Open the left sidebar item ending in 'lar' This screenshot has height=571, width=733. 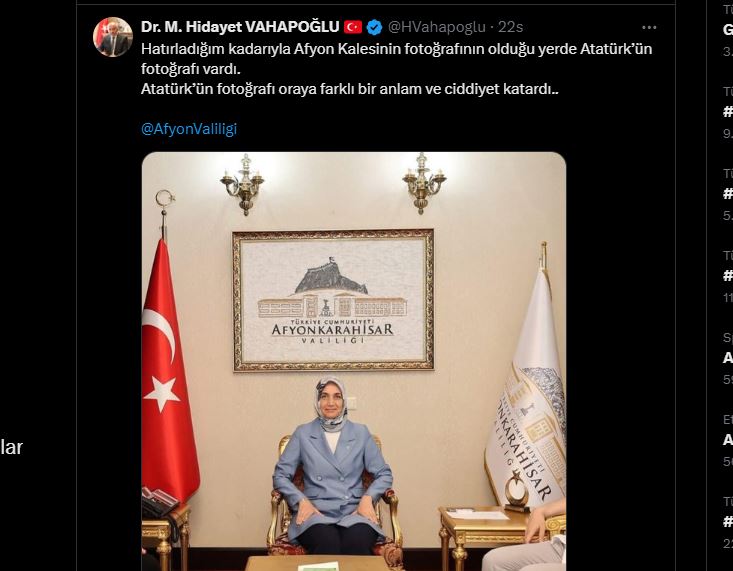click(11, 448)
